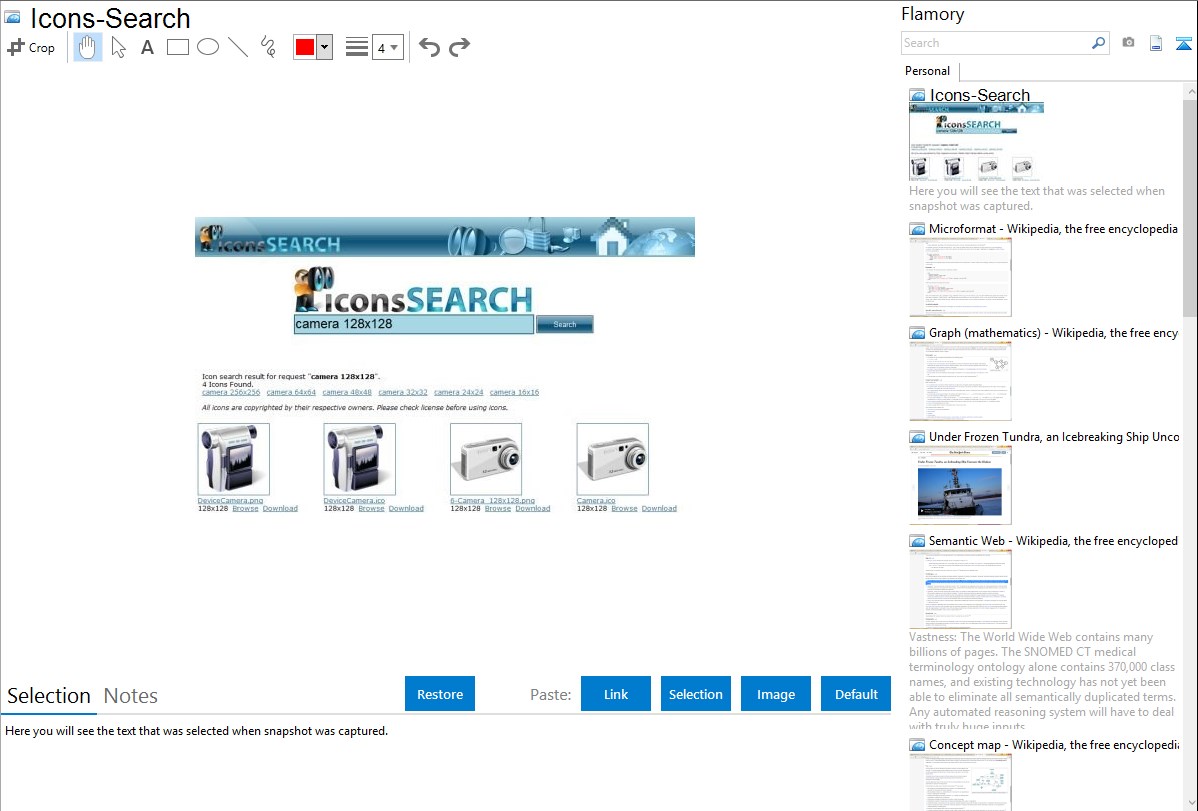Viewport: 1198px width, 811px height.
Task: Open the Under Frozen Tundra snapshot thumbnail
Action: tap(960, 485)
